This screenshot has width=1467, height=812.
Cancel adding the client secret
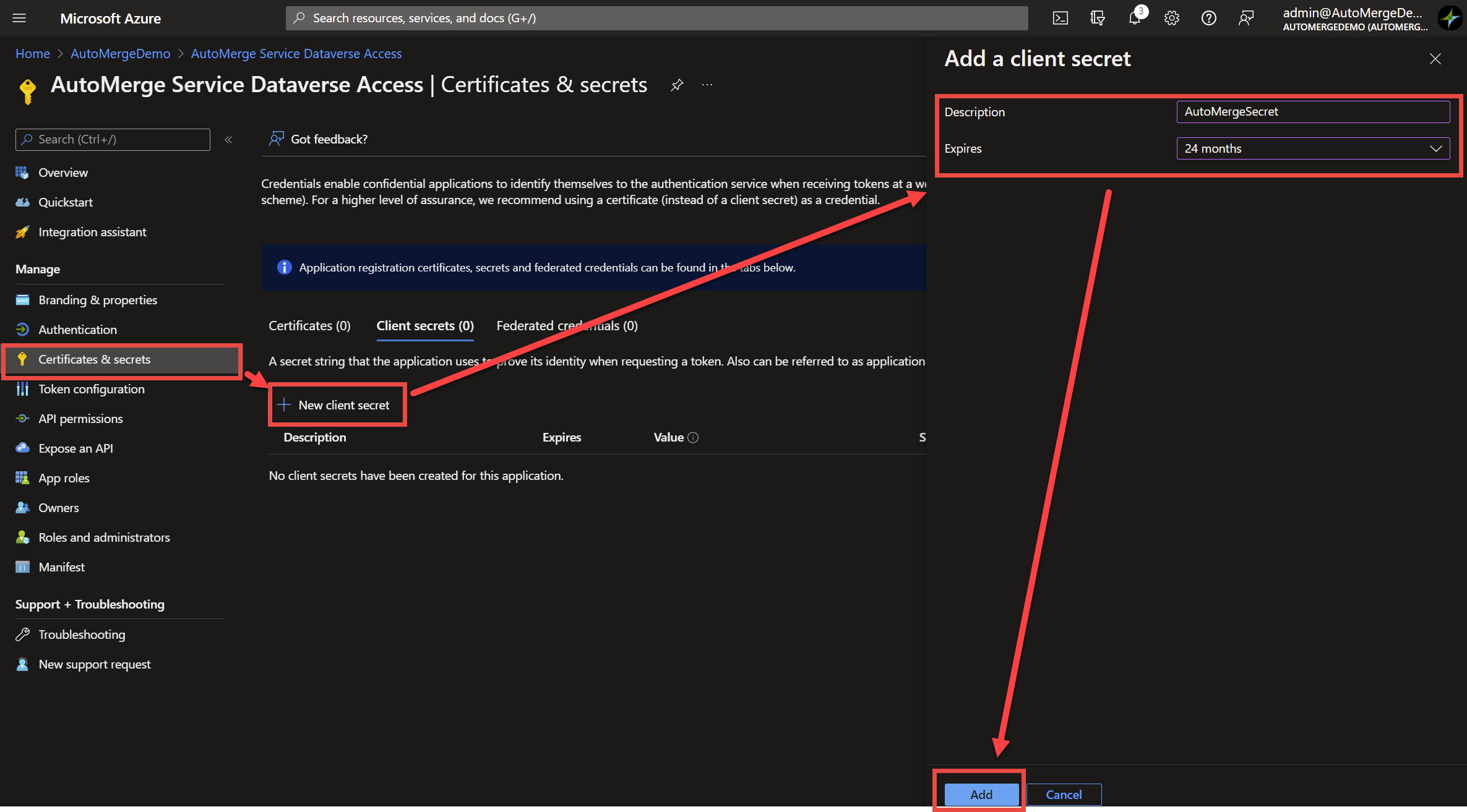coord(1064,795)
